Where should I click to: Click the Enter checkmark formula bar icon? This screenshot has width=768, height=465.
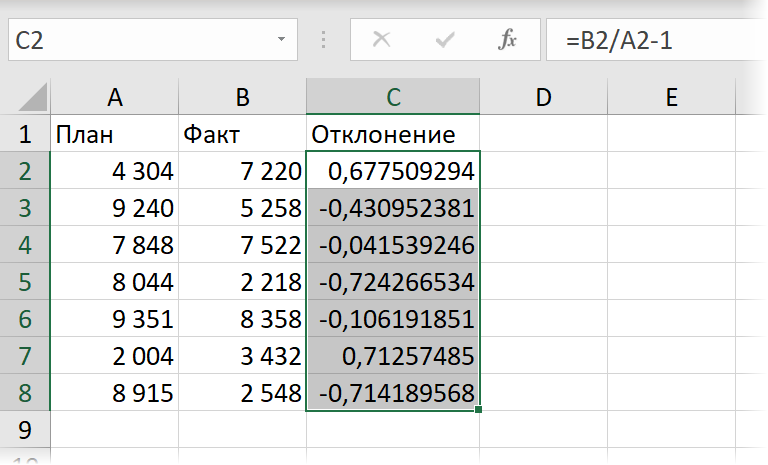click(445, 41)
